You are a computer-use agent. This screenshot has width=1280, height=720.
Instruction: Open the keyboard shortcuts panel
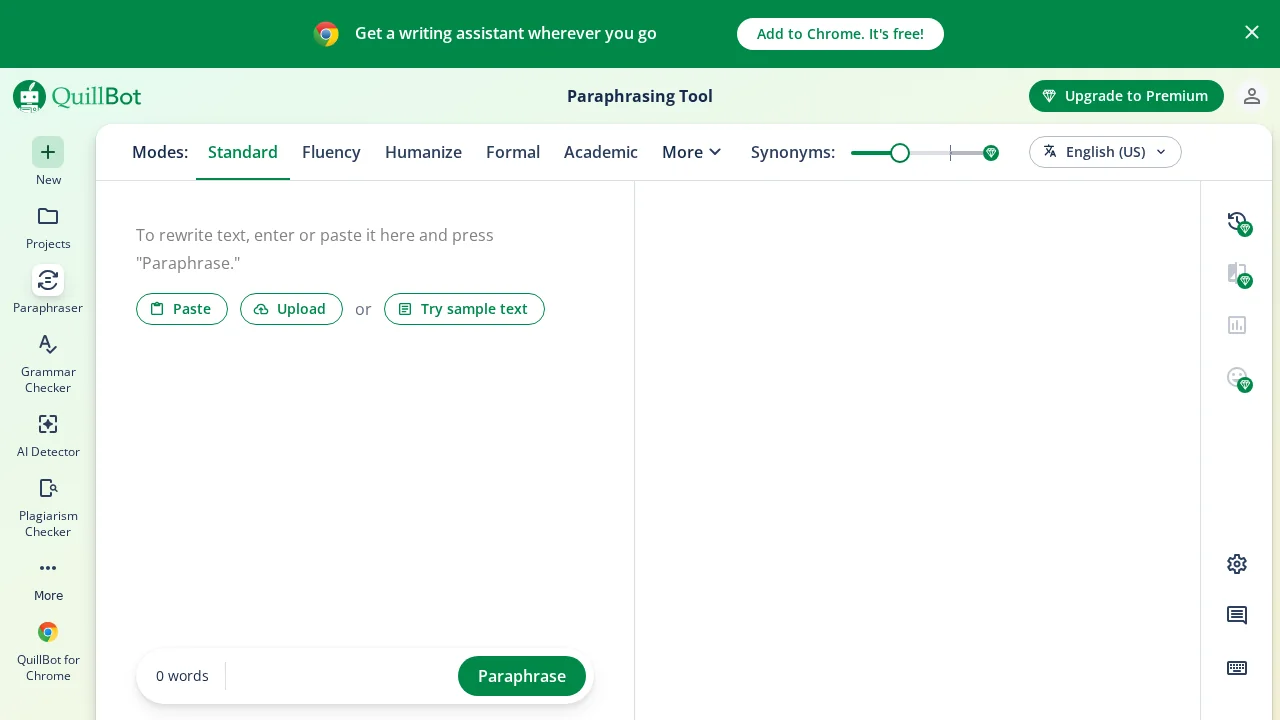1237,667
